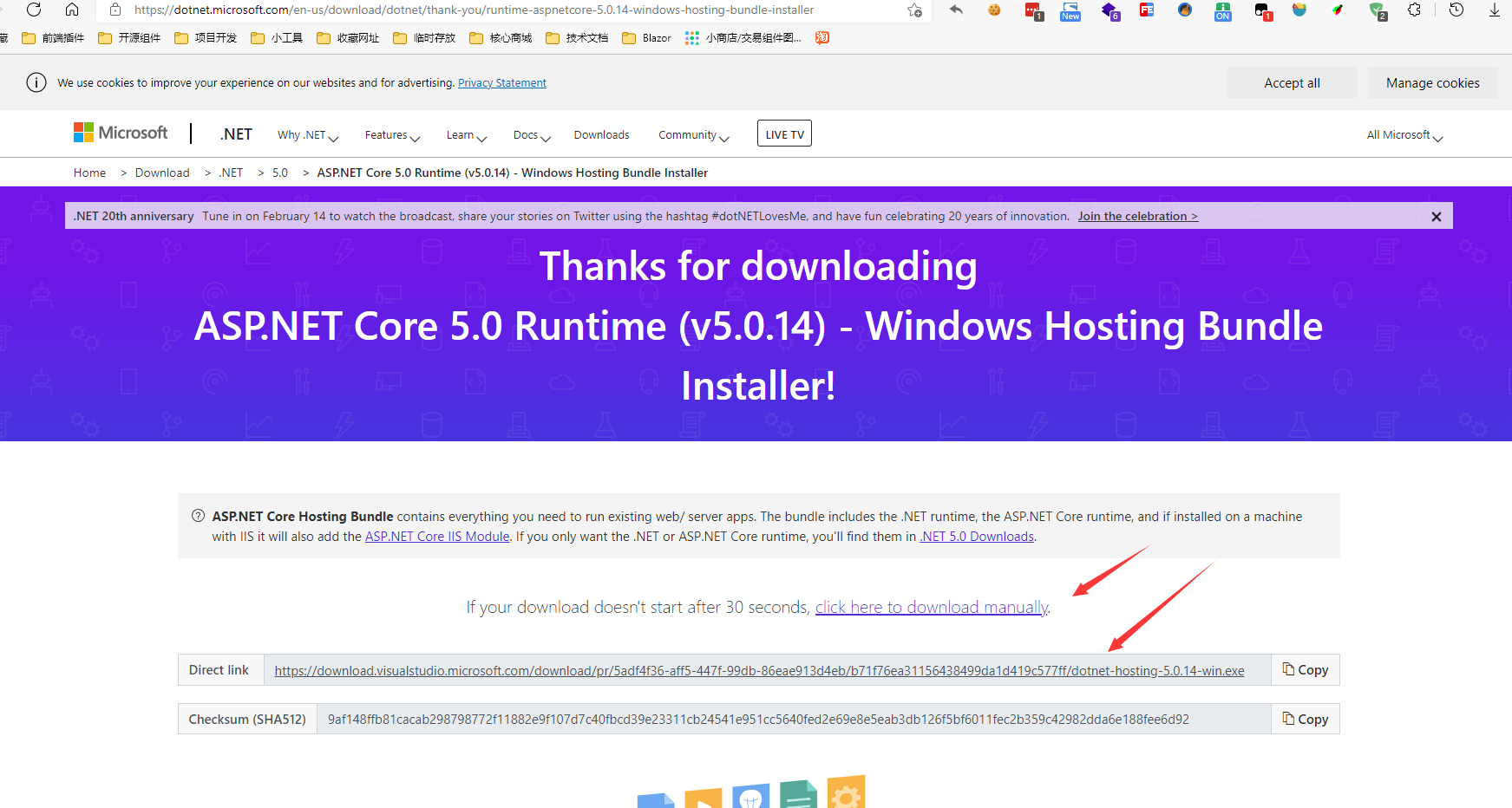Open the cookie extension icon
The height and width of the screenshot is (808, 1512).
(x=994, y=10)
